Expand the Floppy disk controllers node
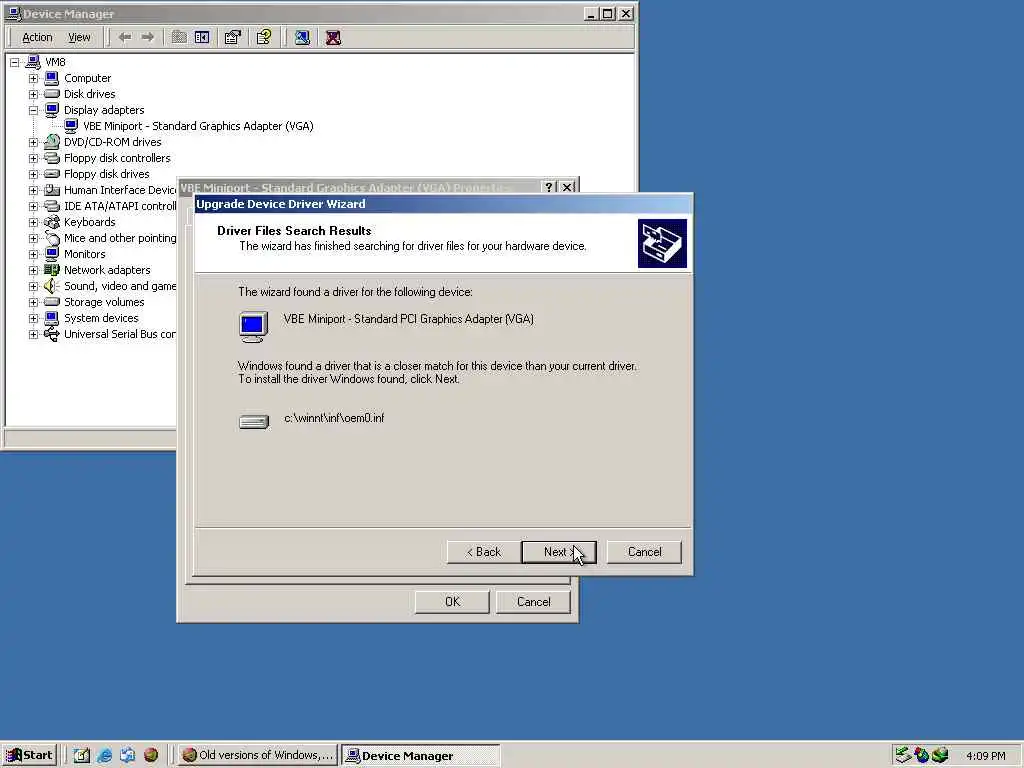 pyautogui.click(x=33, y=159)
